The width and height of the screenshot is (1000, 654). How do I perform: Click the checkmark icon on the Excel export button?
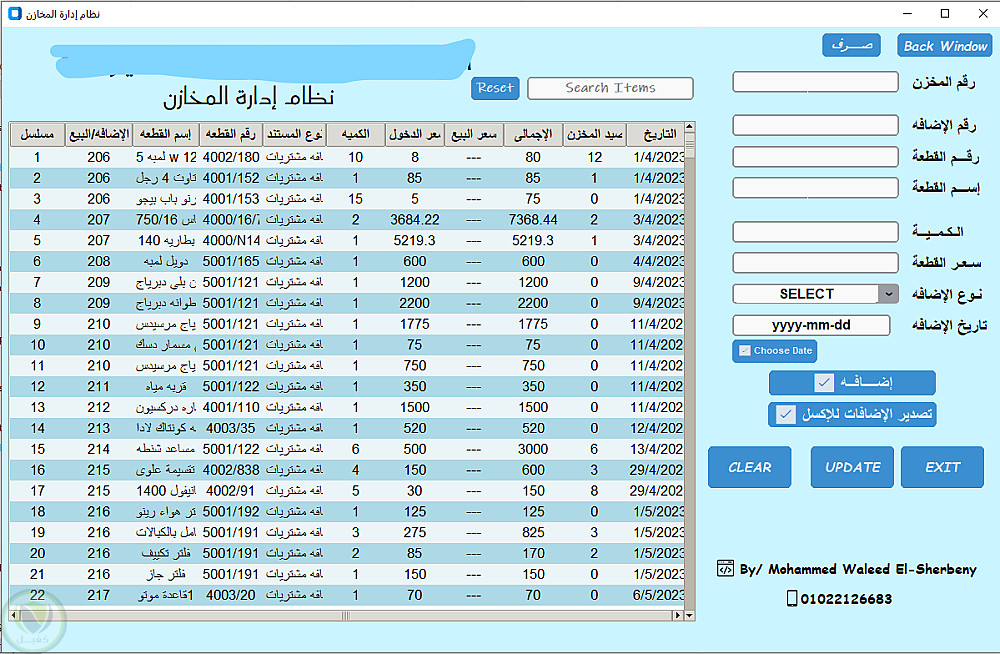[x=786, y=415]
